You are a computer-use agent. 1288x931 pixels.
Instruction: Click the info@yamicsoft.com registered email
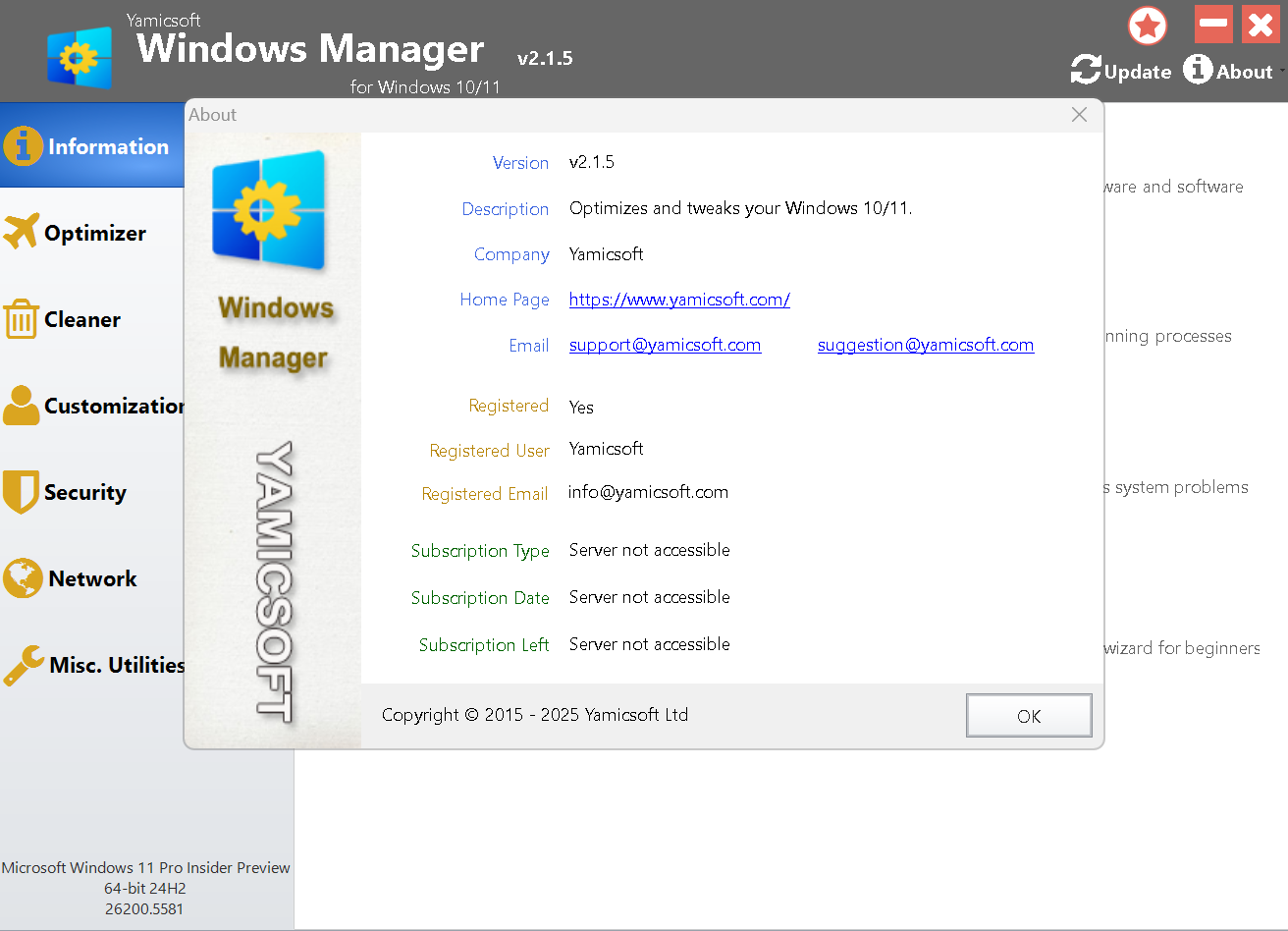pyautogui.click(x=648, y=492)
